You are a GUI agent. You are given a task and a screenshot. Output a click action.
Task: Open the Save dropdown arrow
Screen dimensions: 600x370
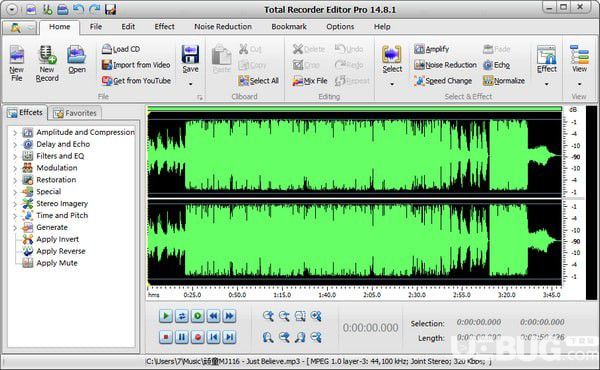(190, 84)
